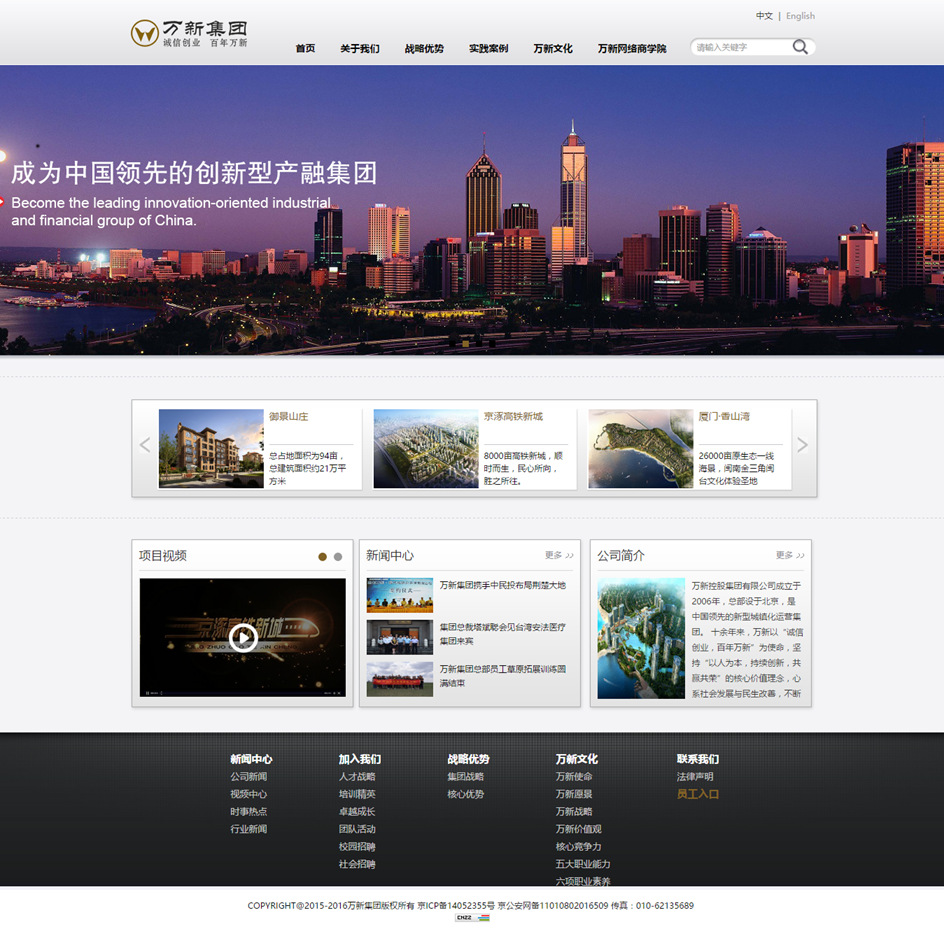Open 更多 next to 公司简介 panel

pos(785,555)
